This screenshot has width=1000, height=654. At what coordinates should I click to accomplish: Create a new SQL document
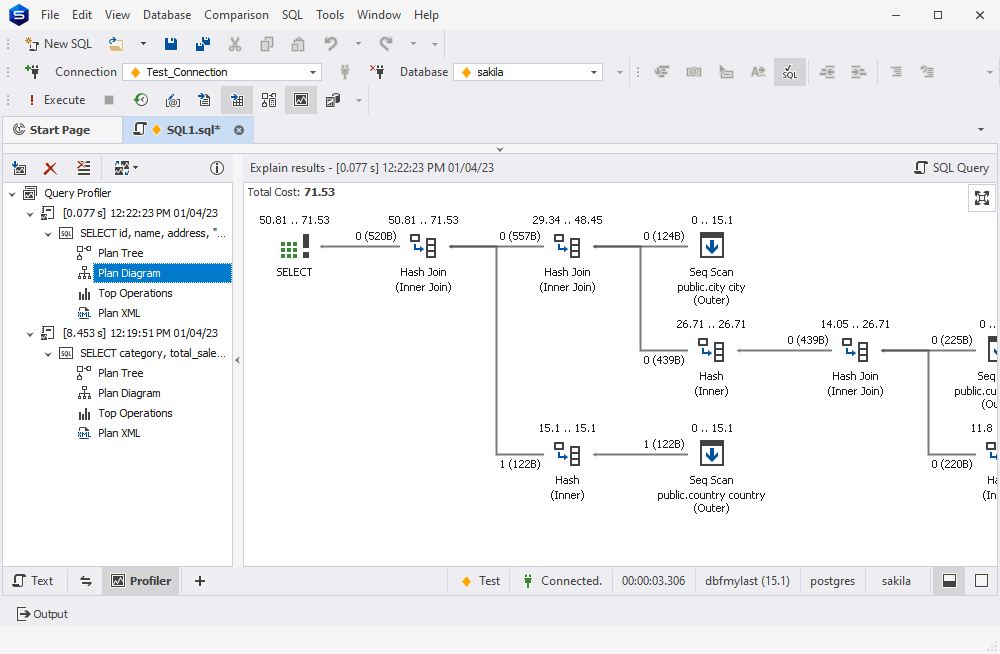(x=58, y=43)
